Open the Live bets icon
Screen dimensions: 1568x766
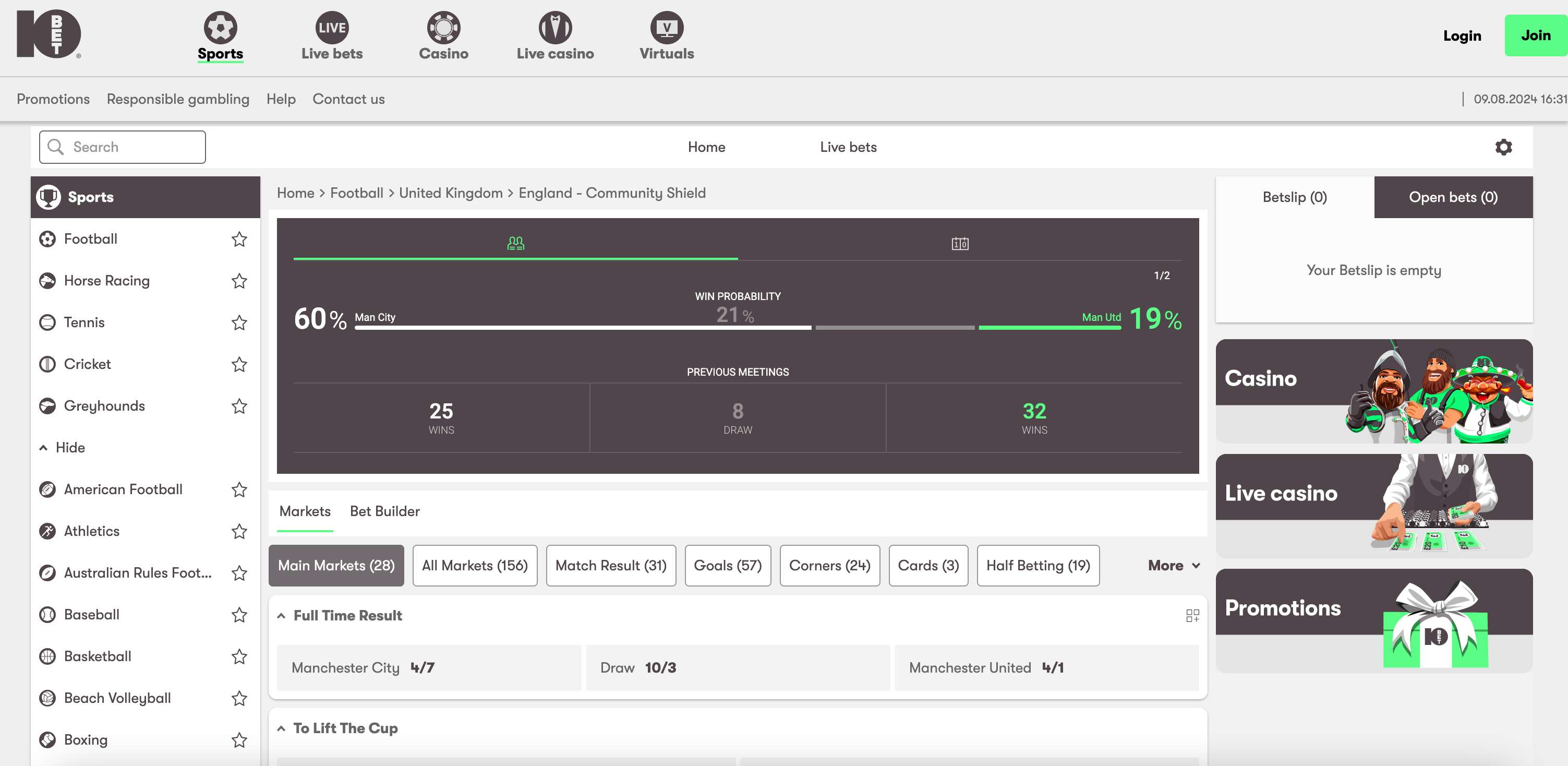[332, 27]
